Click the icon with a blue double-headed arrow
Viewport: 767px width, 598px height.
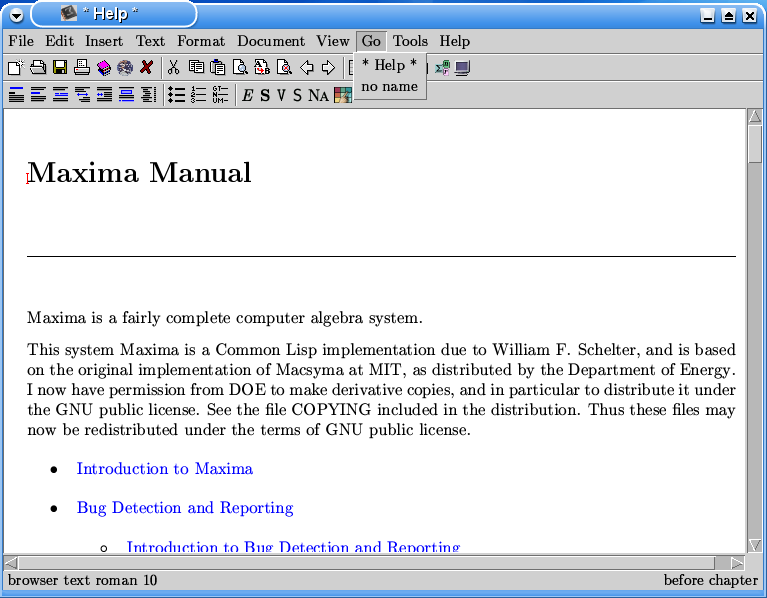coord(82,94)
